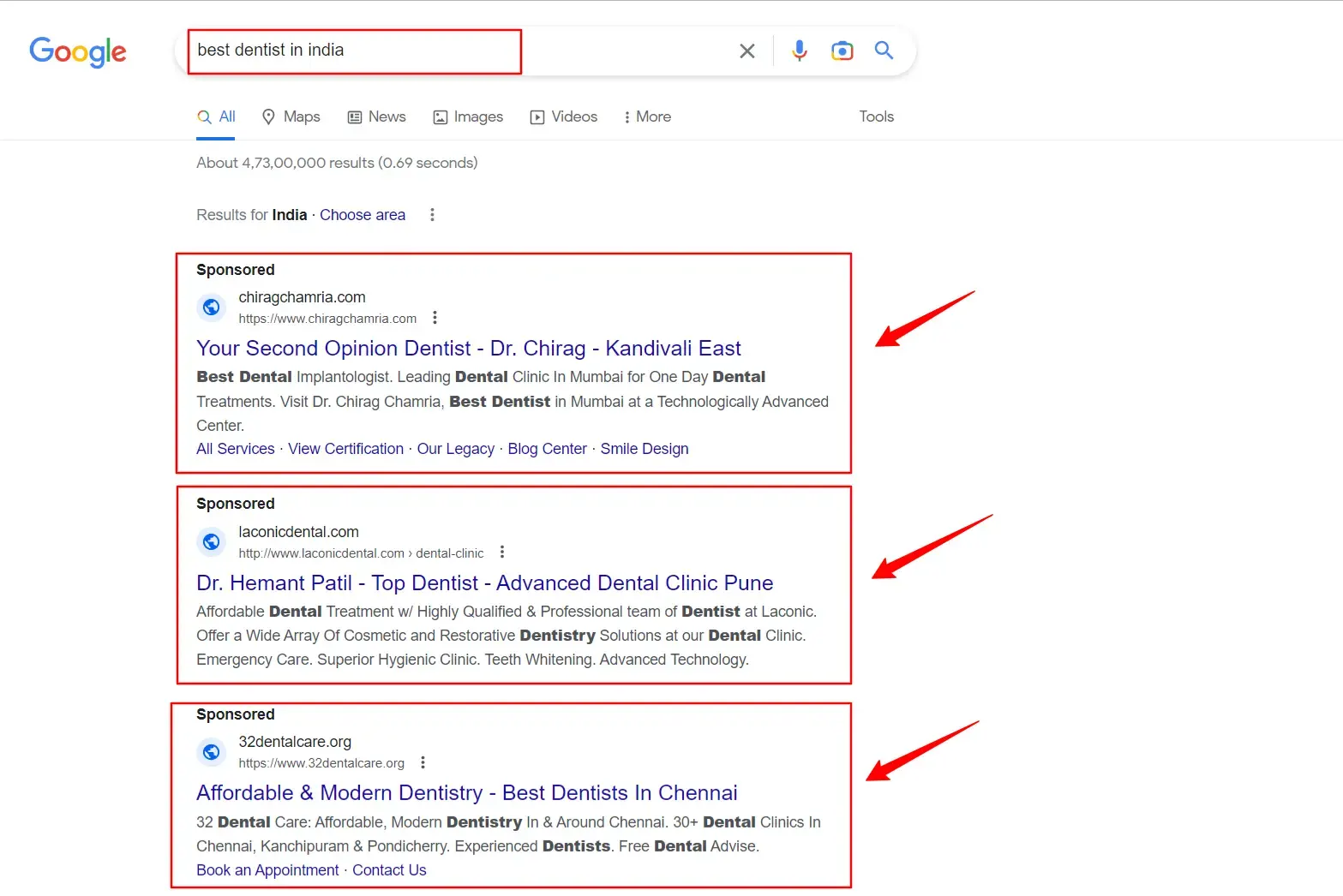Switch to the News tab
The width and height of the screenshot is (1343, 896).
click(376, 116)
